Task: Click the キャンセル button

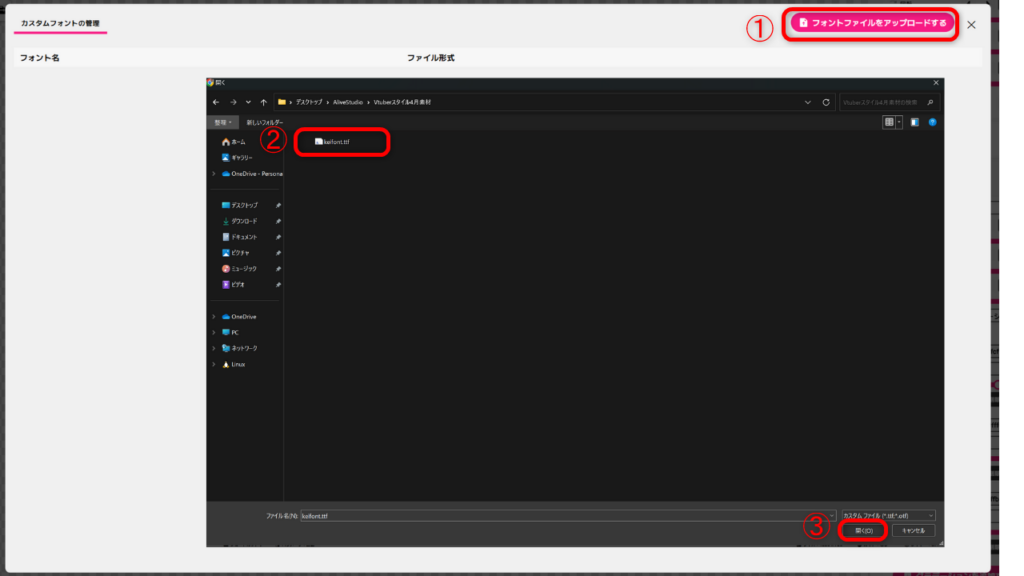Action: [x=913, y=531]
